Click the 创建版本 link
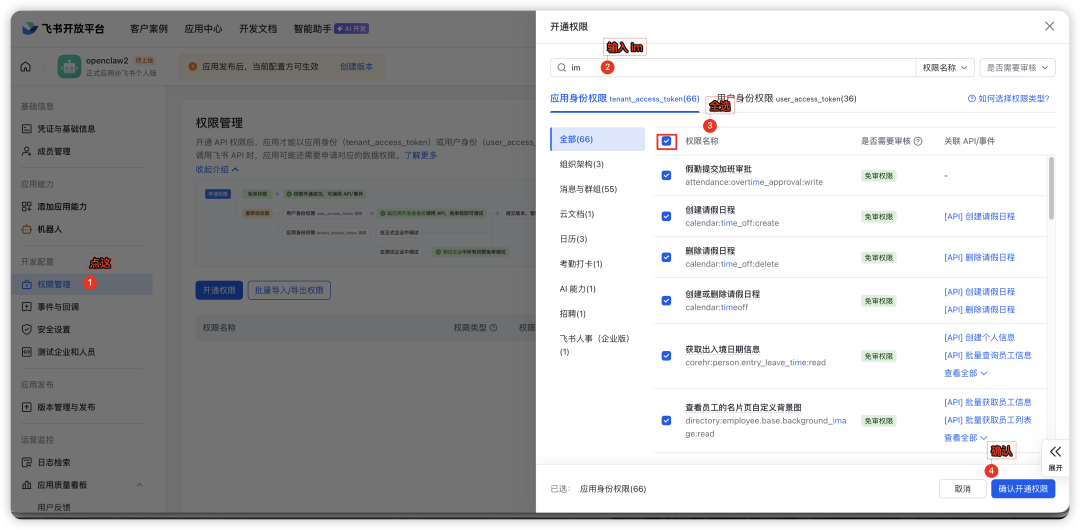This screenshot has height=530, width=1080. pos(357,67)
